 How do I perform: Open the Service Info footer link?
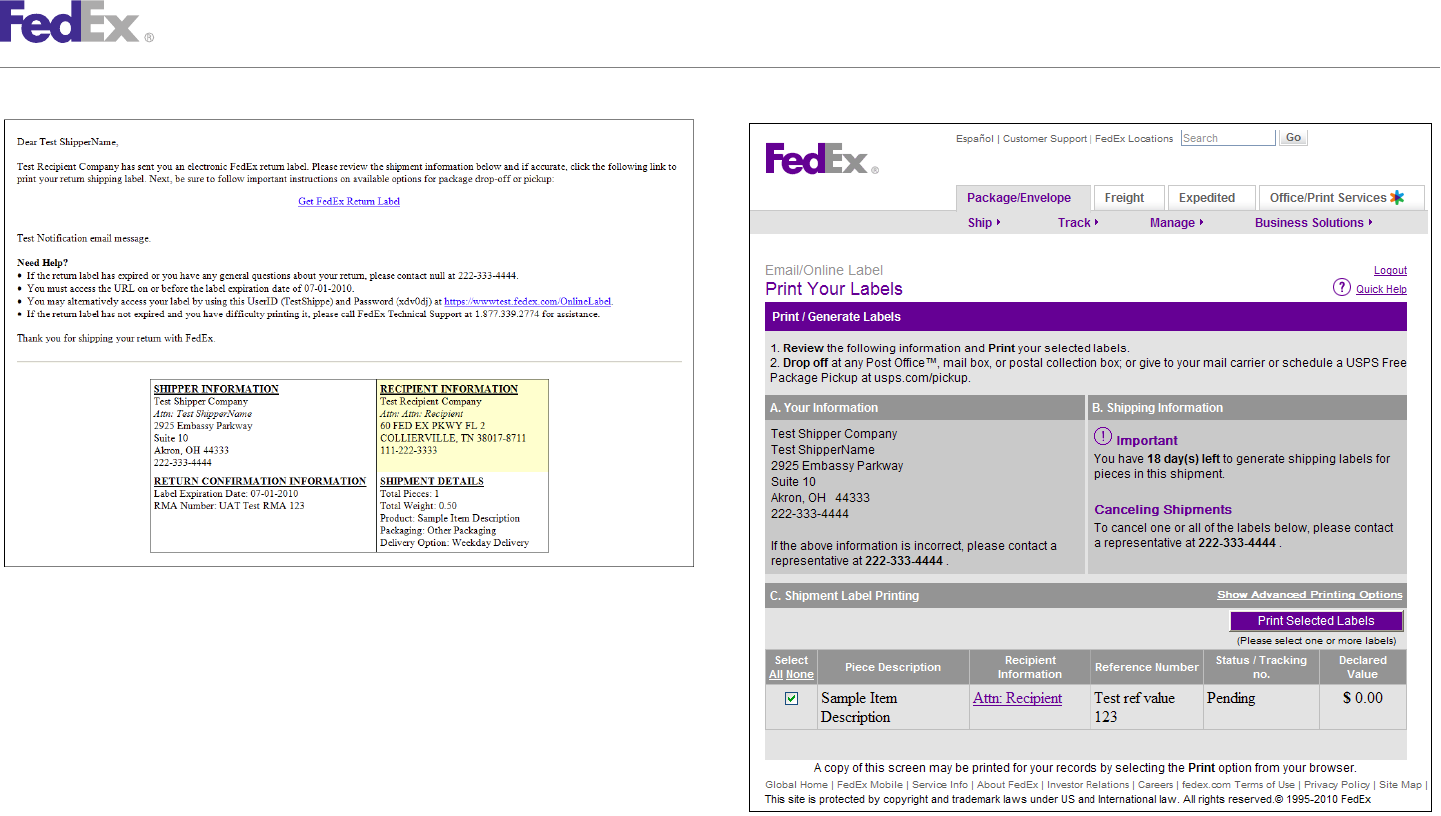[940, 785]
